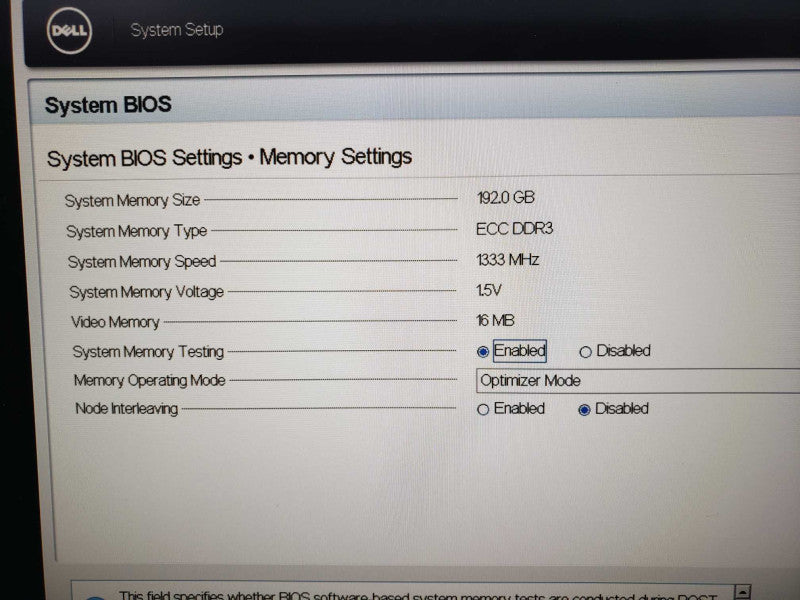Click the 1.5V value

(x=488, y=290)
